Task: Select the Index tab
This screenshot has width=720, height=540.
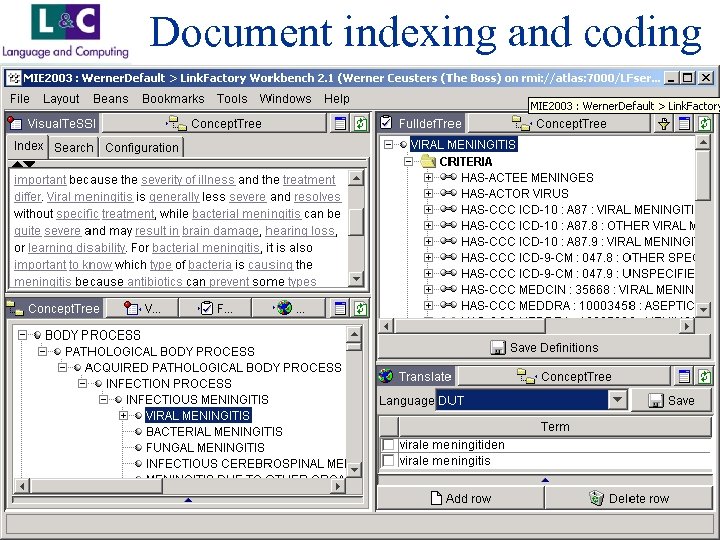Action: (28, 146)
